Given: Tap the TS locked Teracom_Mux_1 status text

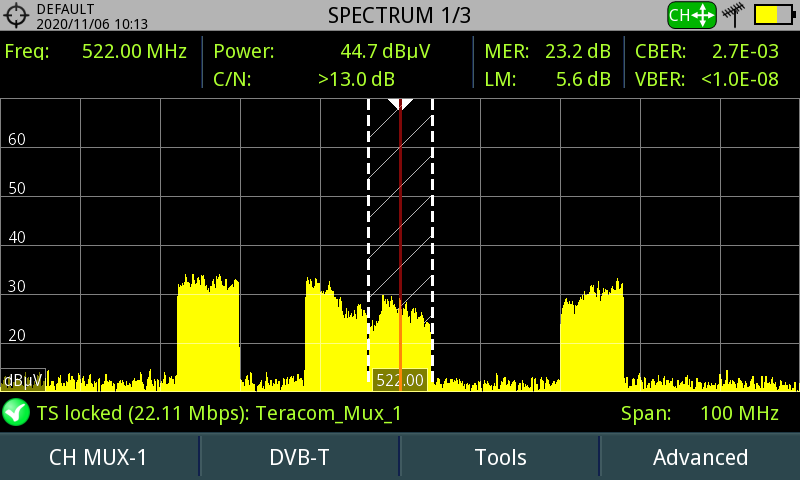Looking at the screenshot, I should [x=219, y=413].
